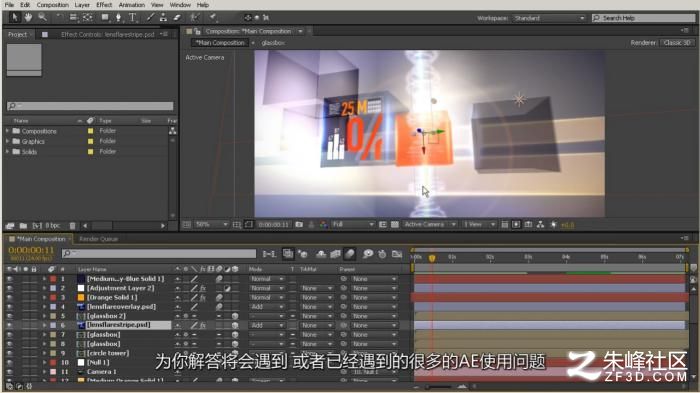Viewport: 700px width, 393px height.
Task: Expand the Compositions folder
Action: (x=7, y=131)
